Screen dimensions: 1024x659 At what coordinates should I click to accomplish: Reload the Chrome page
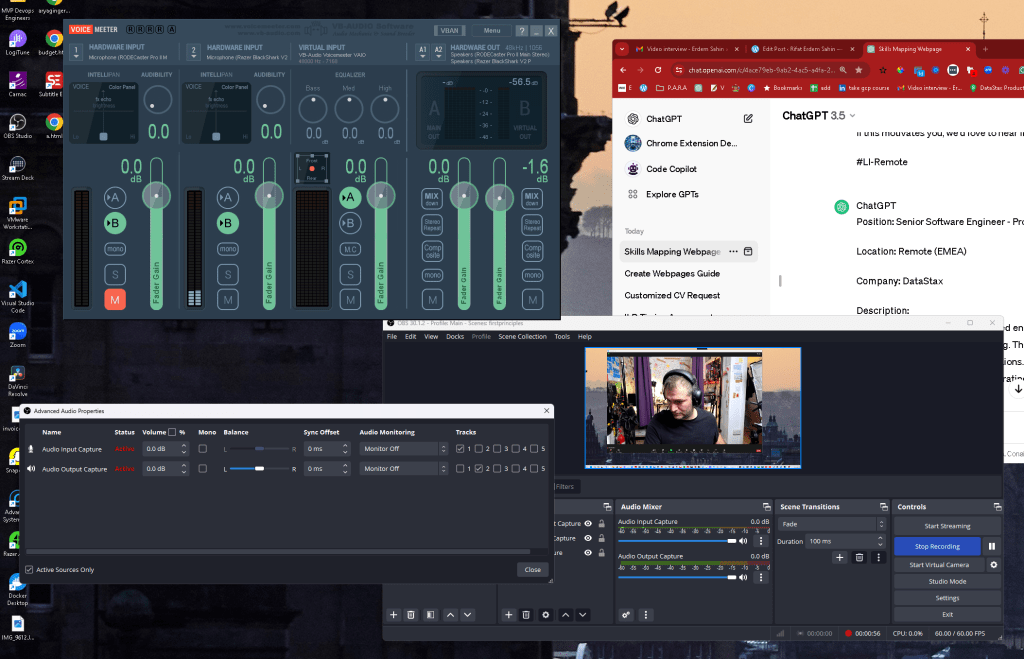pyautogui.click(x=658, y=70)
